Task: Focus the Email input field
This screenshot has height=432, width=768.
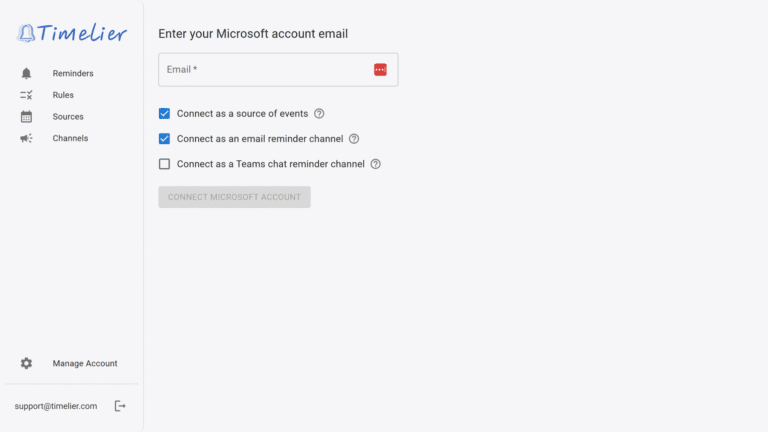Action: pyautogui.click(x=265, y=69)
